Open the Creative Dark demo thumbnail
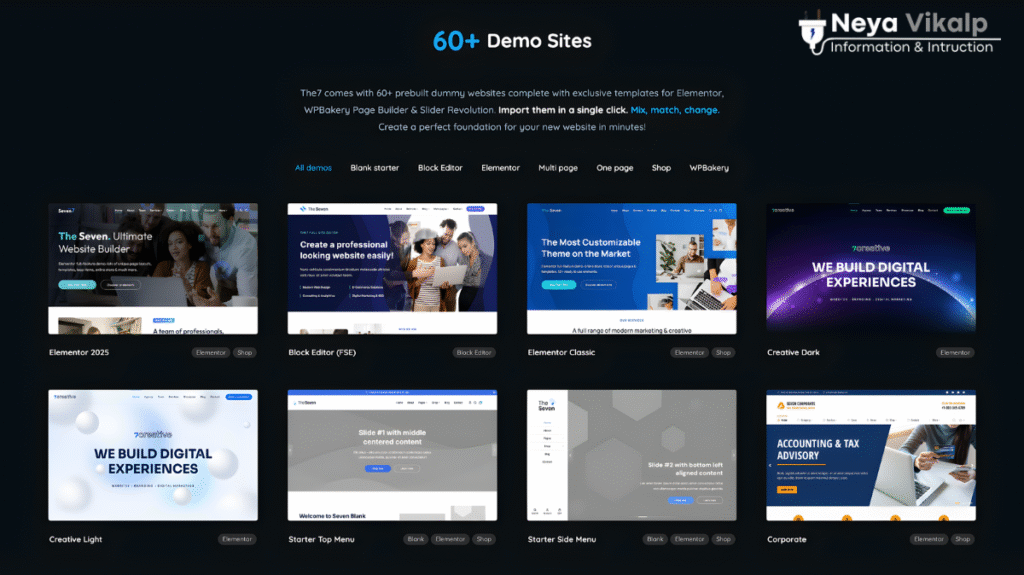The image size is (1024, 575). [x=871, y=267]
